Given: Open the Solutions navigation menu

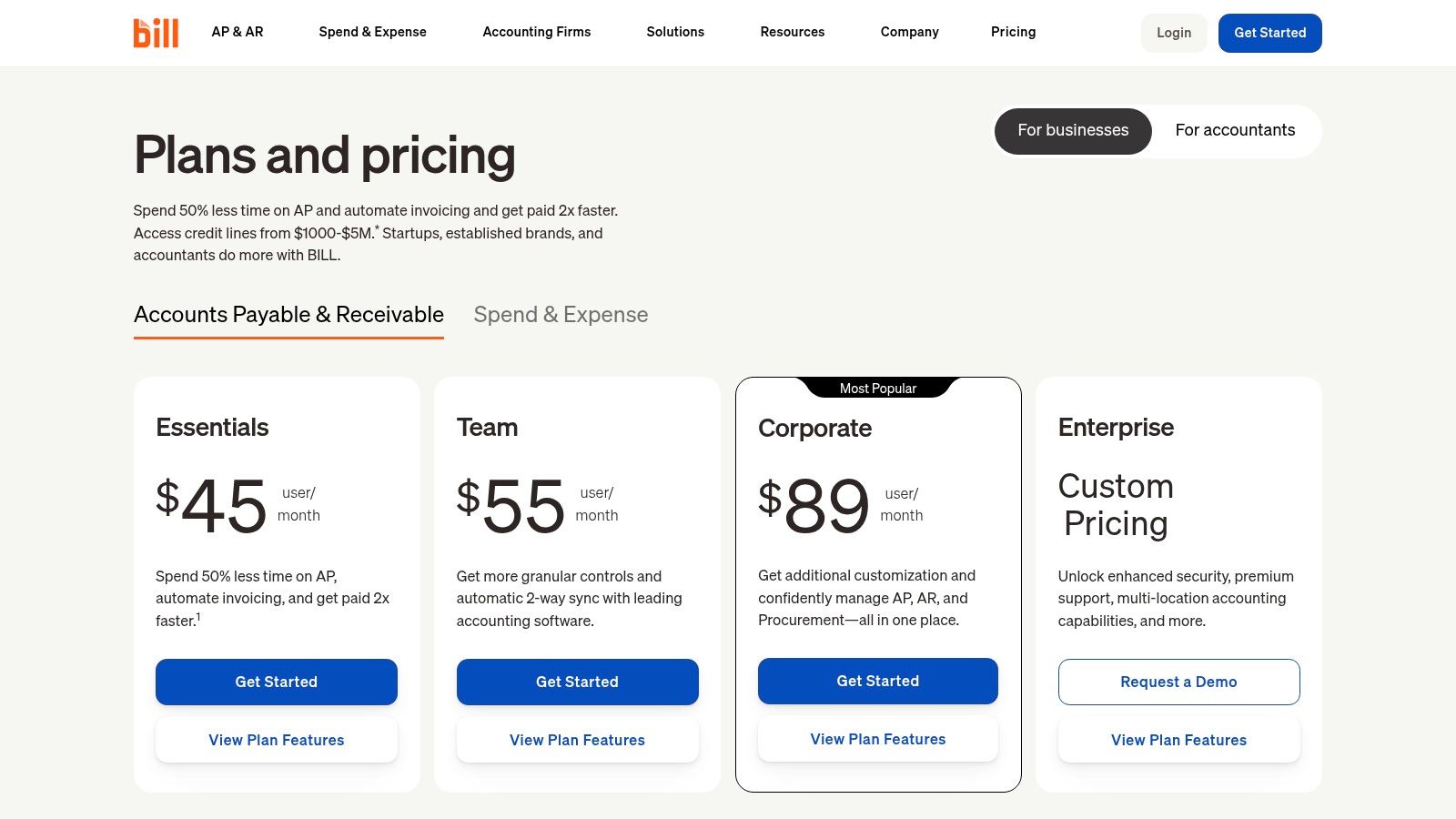Looking at the screenshot, I should [x=675, y=32].
